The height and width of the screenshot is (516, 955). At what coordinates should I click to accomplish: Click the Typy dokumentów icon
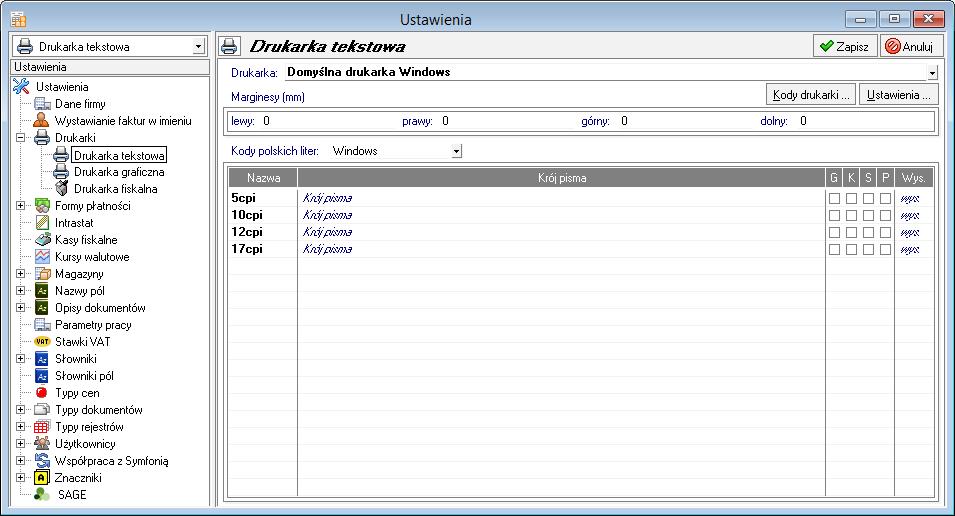click(42, 409)
